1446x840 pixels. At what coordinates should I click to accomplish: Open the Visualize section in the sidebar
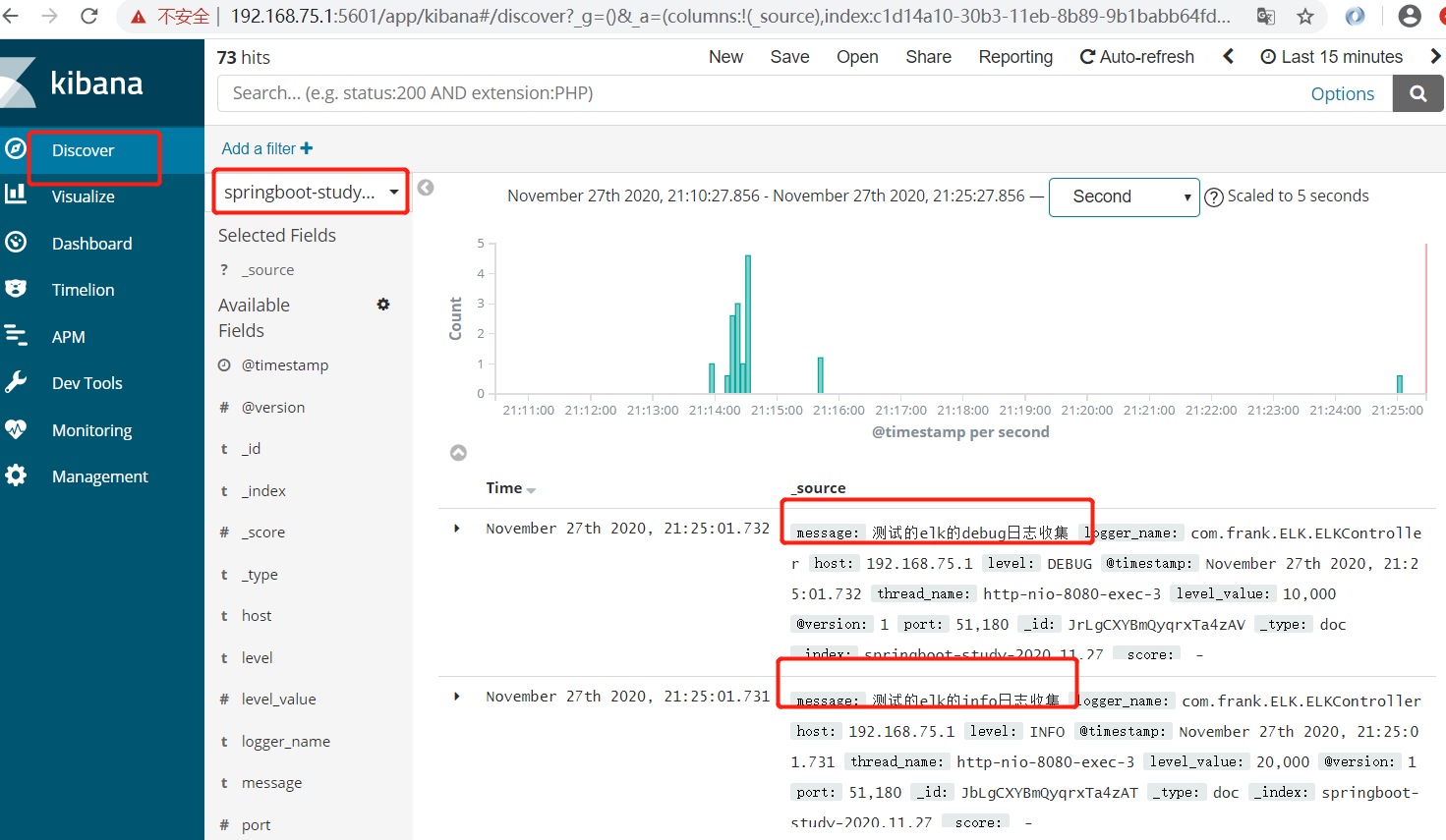tap(84, 196)
